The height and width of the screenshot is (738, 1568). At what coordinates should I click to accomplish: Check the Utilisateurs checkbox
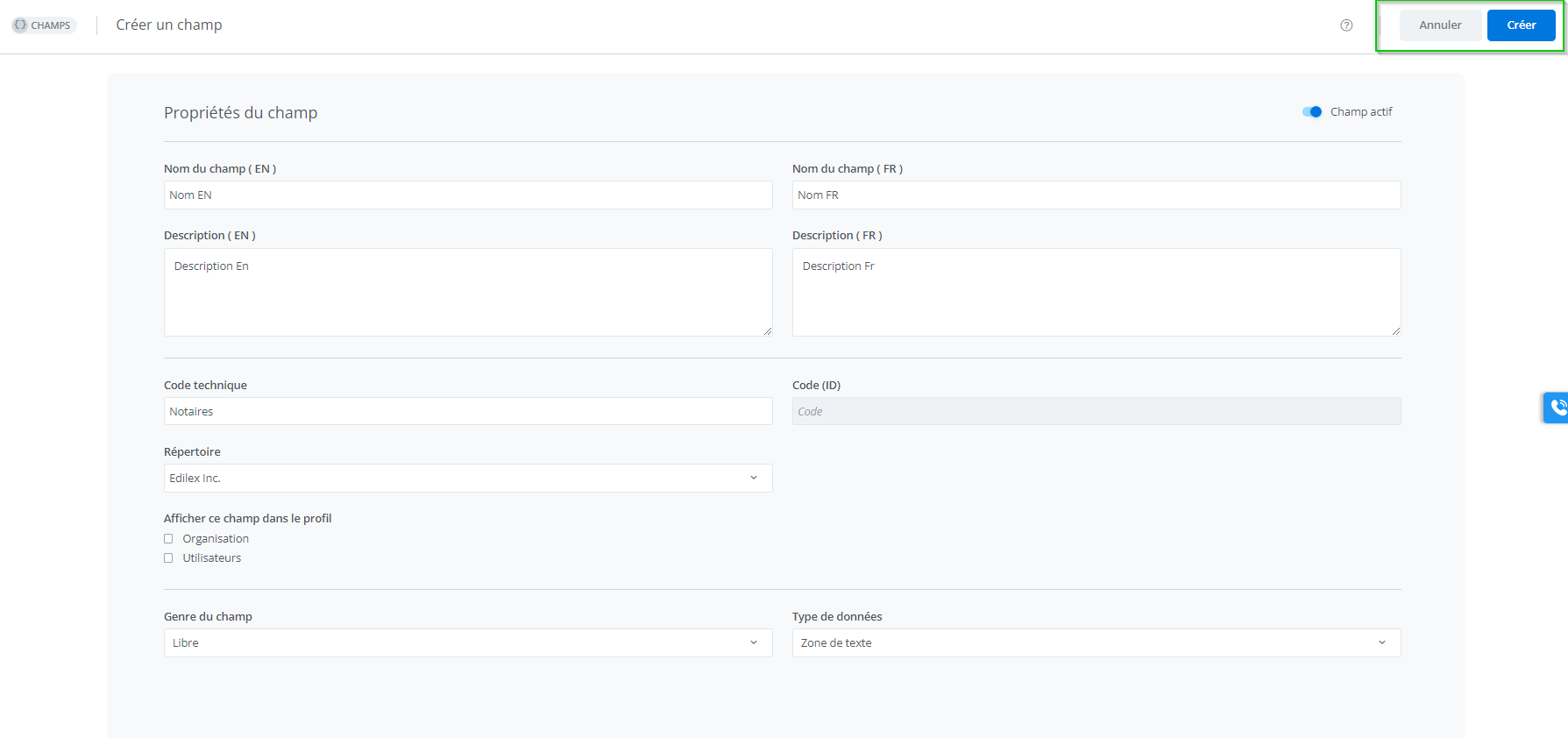168,558
